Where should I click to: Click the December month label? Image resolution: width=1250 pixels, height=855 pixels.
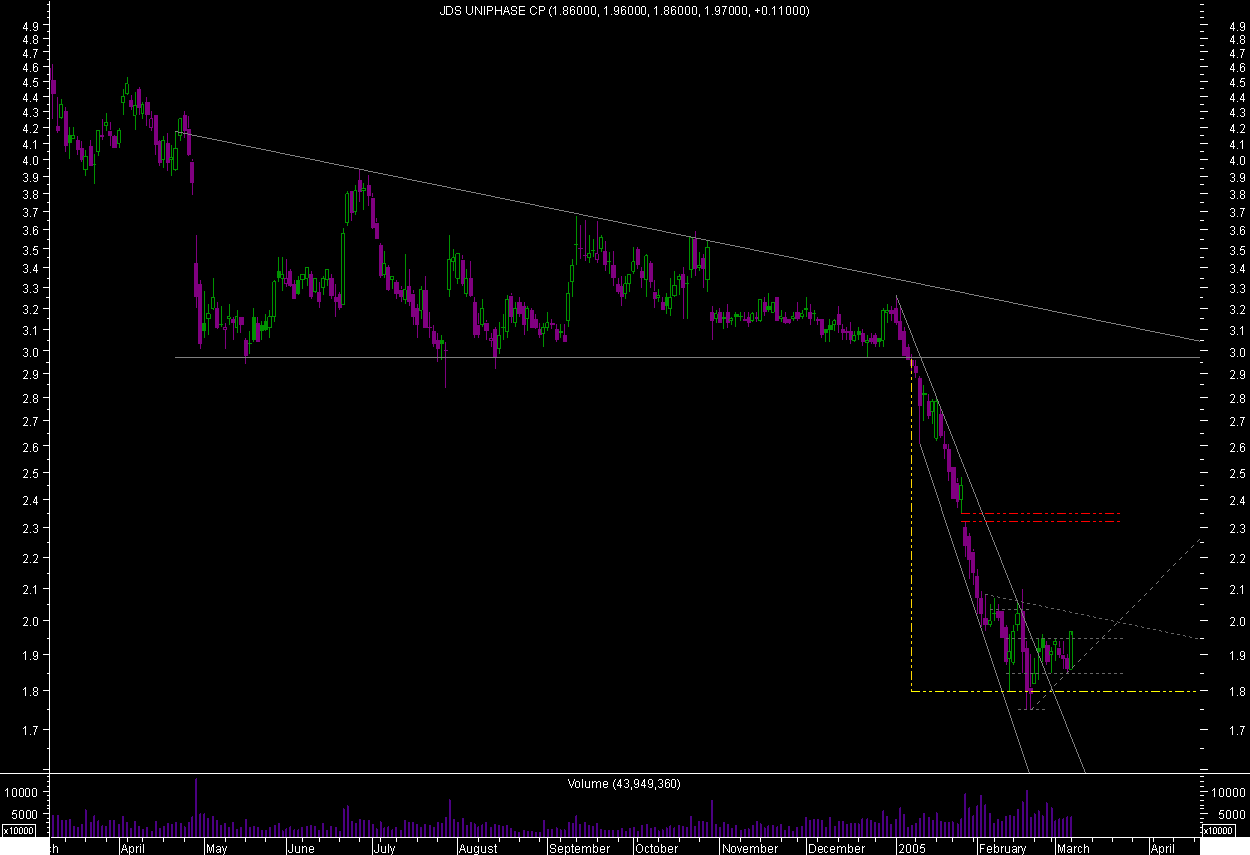(836, 848)
